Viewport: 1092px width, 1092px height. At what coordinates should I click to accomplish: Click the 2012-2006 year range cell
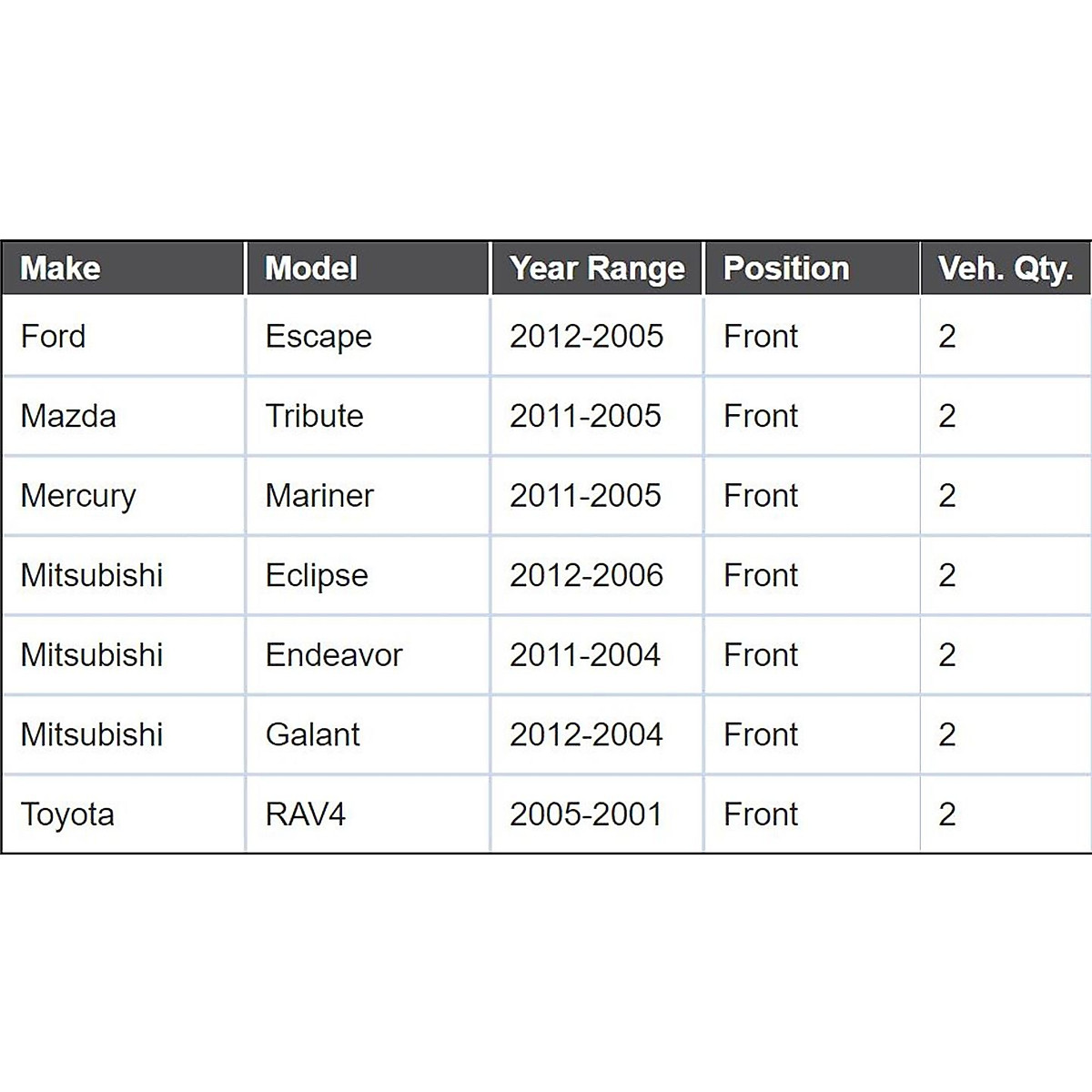click(586, 575)
